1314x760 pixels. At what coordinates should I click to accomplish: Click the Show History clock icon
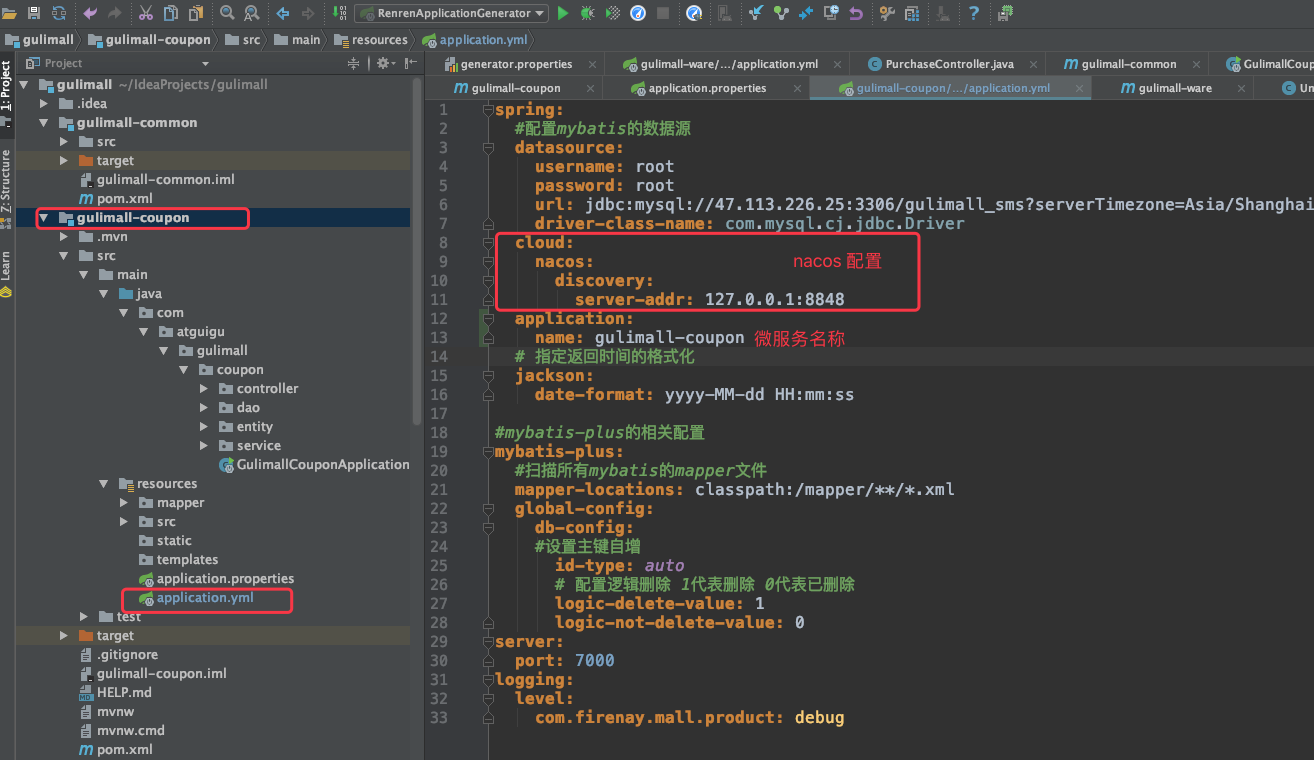coord(831,13)
